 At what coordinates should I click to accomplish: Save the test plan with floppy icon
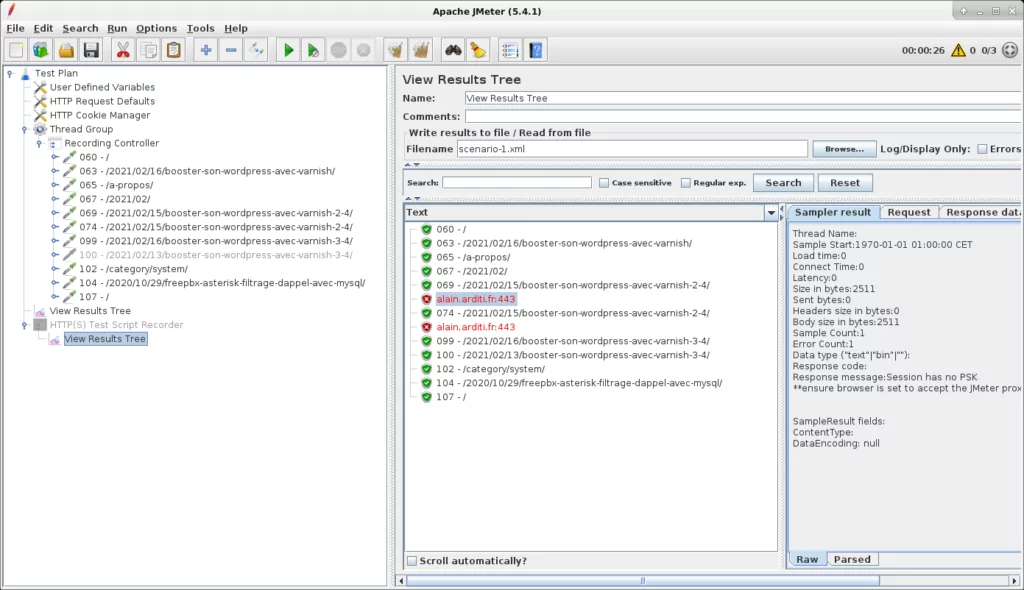click(91, 50)
